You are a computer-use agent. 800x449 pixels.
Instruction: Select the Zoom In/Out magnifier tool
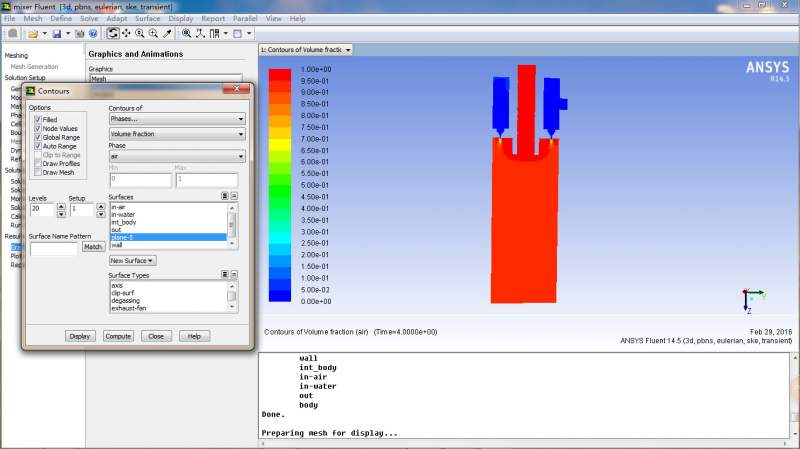139,34
